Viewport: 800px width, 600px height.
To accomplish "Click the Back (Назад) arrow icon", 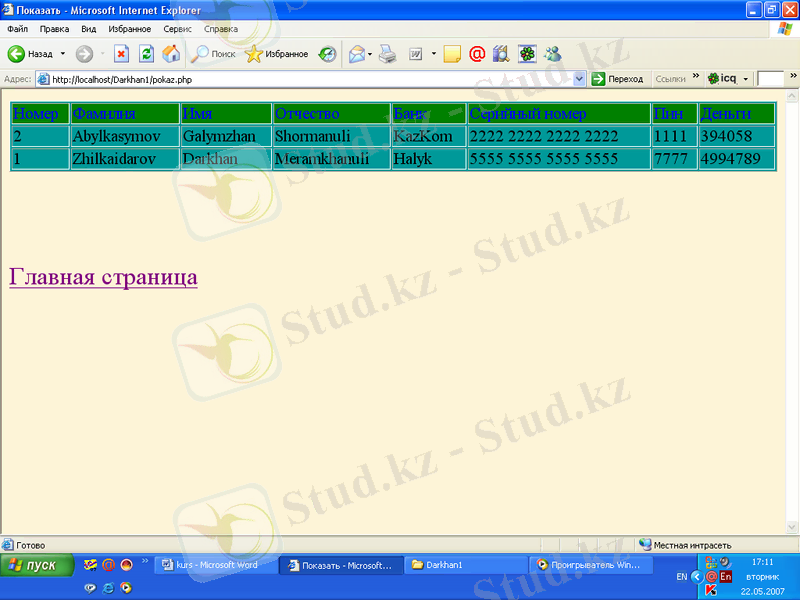I will 16,54.
